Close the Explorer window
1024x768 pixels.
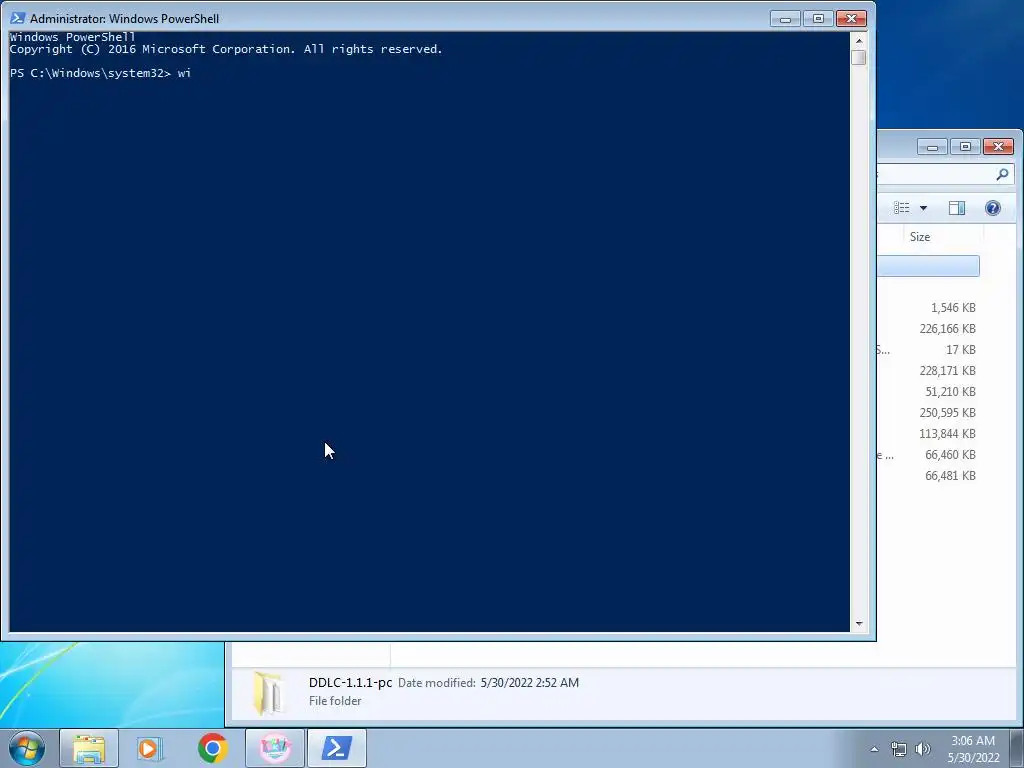[999, 147]
